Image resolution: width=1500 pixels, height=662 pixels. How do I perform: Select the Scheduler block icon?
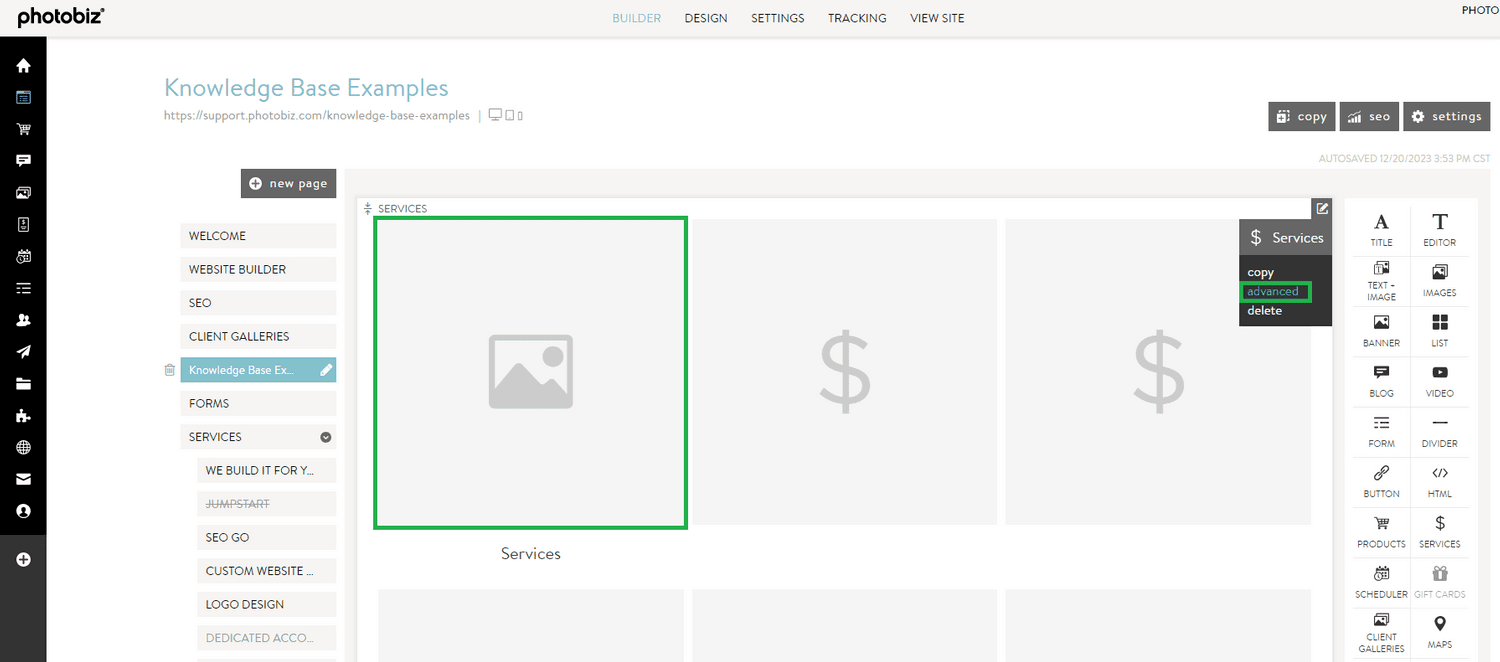1381,580
